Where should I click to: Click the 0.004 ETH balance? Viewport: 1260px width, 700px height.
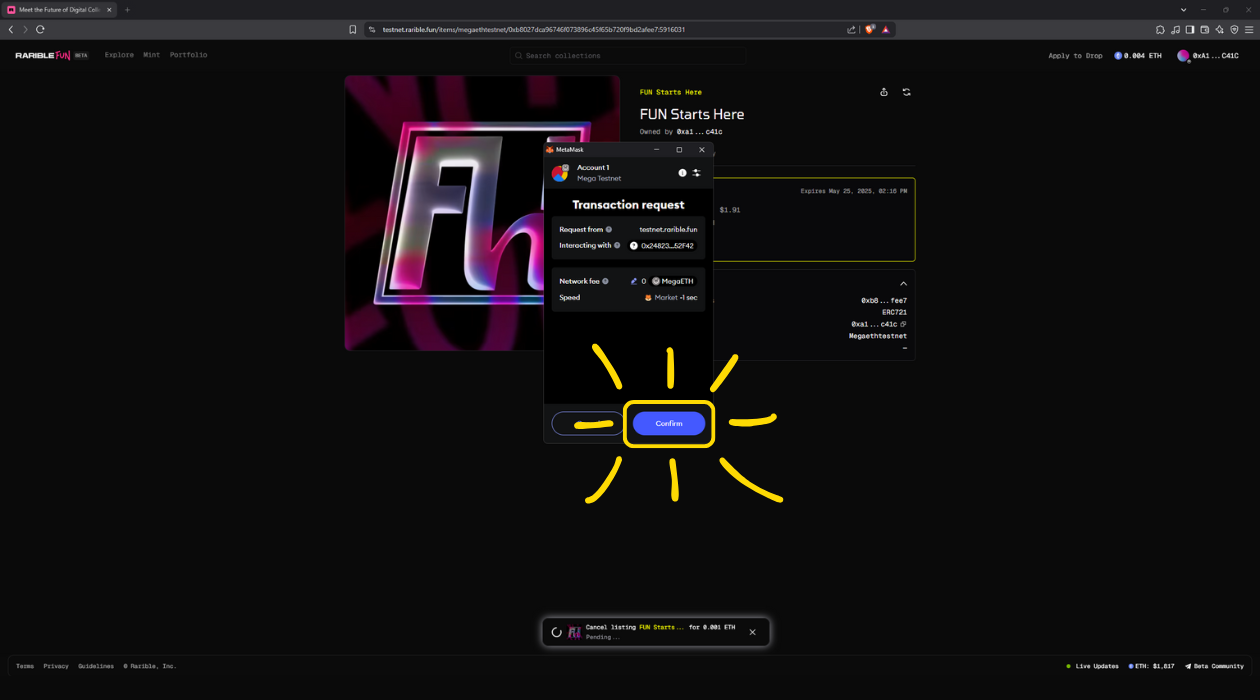tap(1138, 56)
